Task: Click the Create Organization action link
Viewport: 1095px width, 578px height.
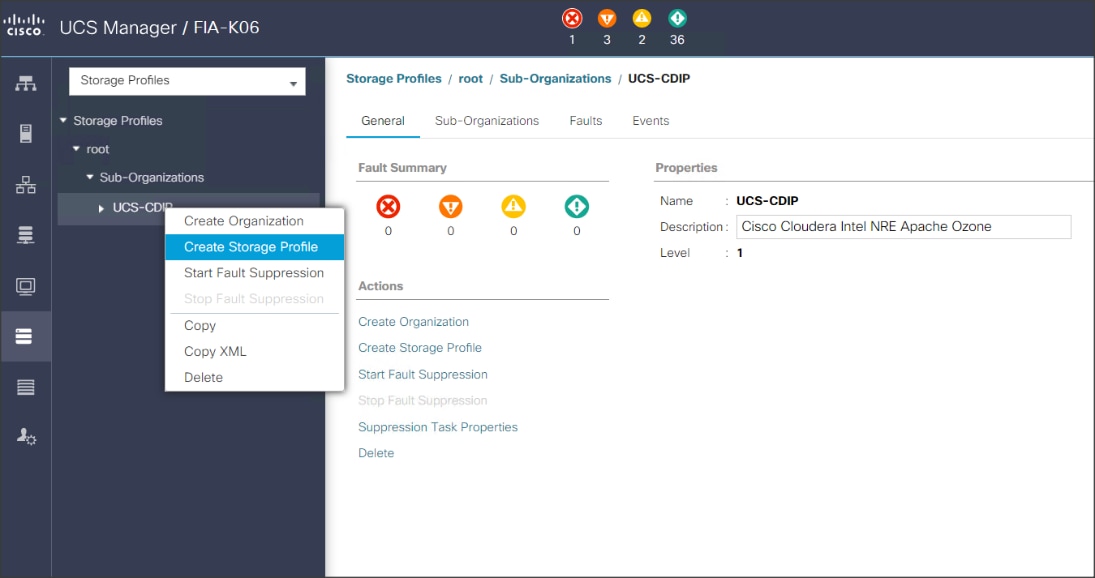Action: (x=413, y=321)
